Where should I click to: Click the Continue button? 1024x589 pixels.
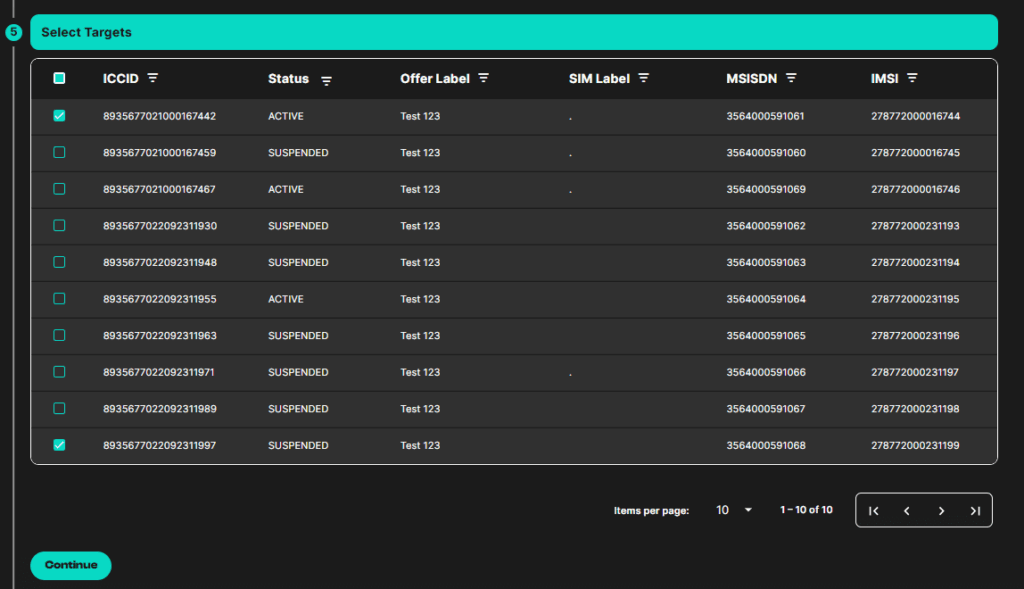click(71, 565)
